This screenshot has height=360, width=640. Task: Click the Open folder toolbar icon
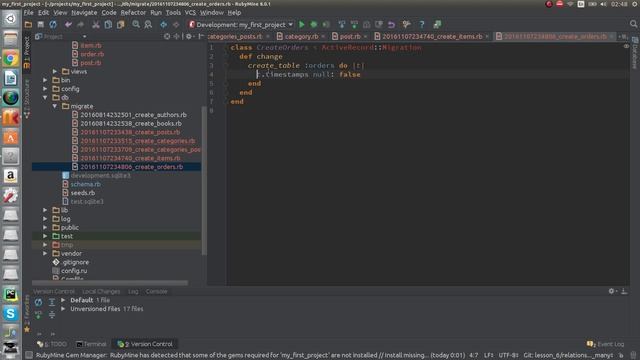pyautogui.click(x=28, y=25)
